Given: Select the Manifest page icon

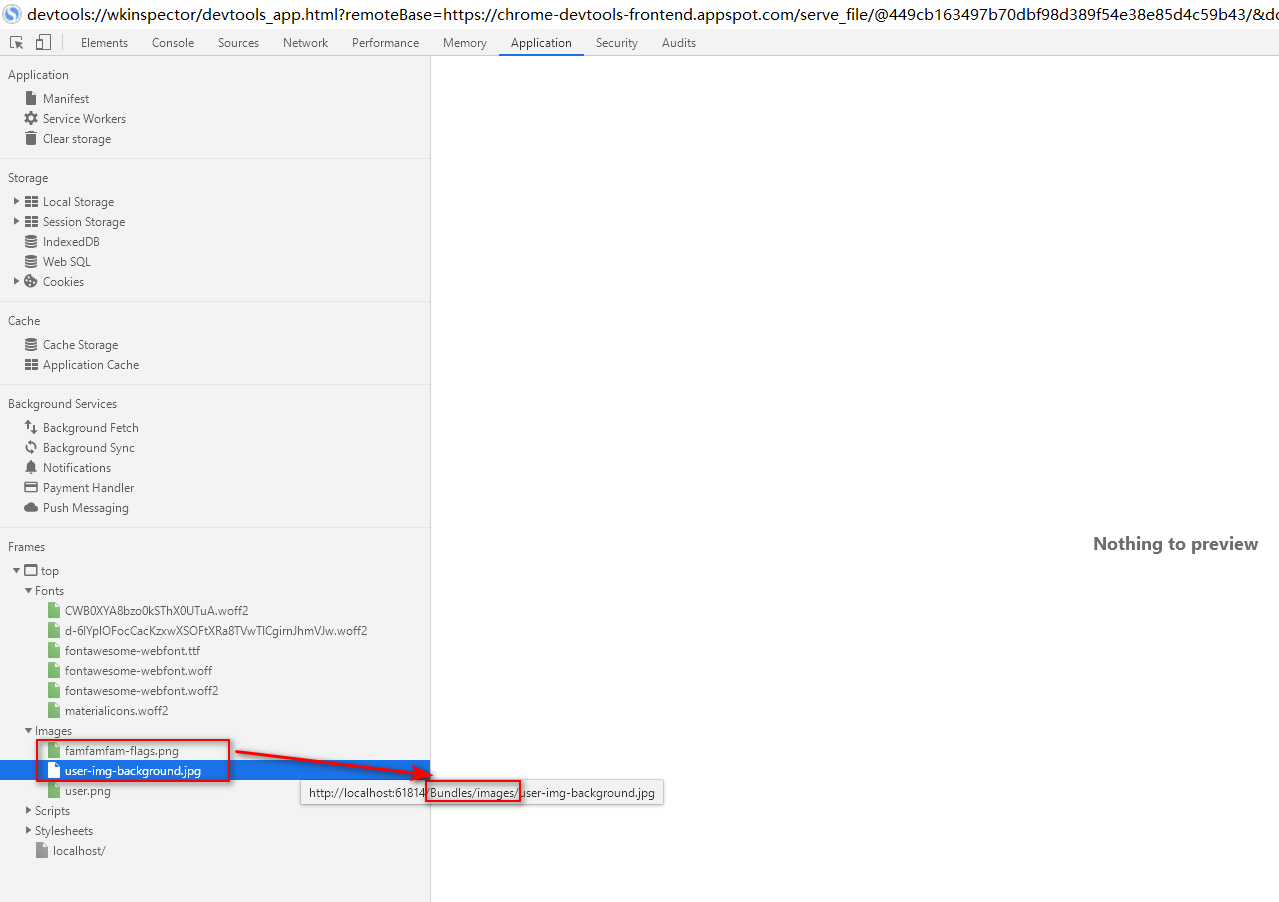Looking at the screenshot, I should pyautogui.click(x=31, y=97).
